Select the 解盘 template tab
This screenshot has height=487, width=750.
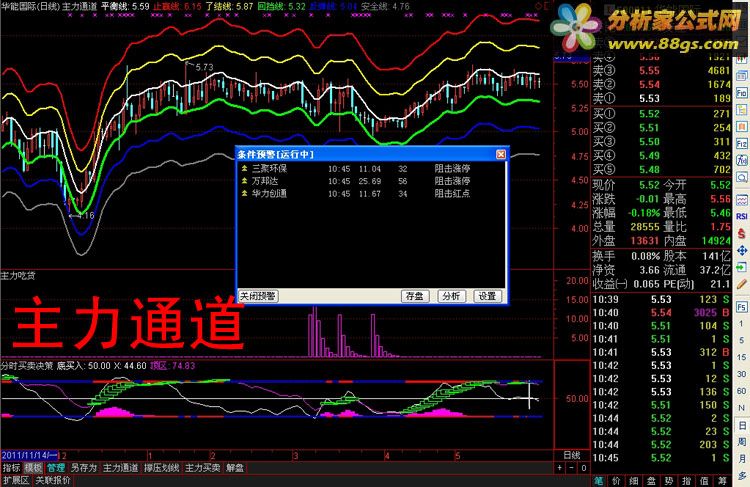235,468
